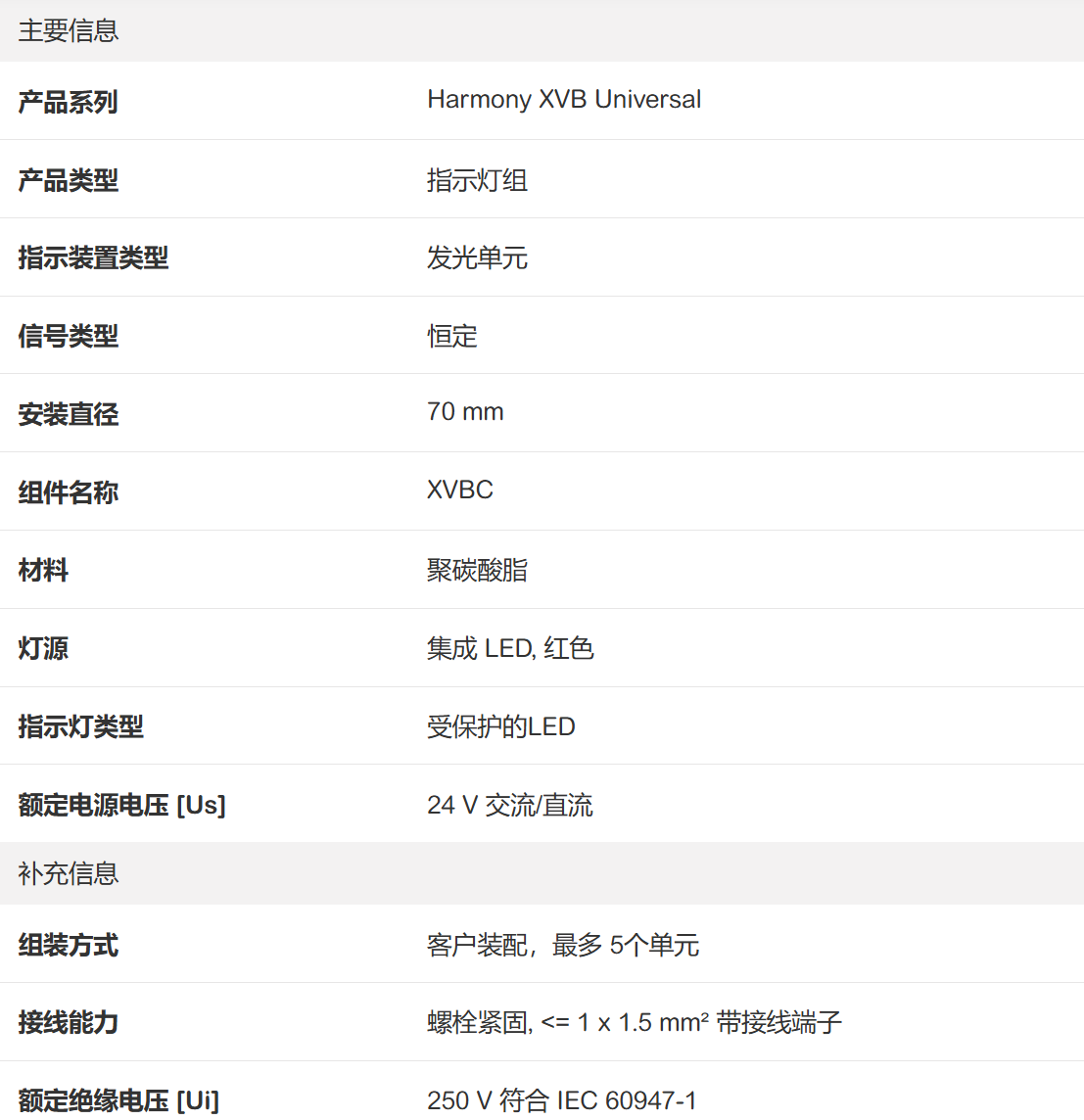Select the 产品系列 label

pyautogui.click(x=68, y=102)
